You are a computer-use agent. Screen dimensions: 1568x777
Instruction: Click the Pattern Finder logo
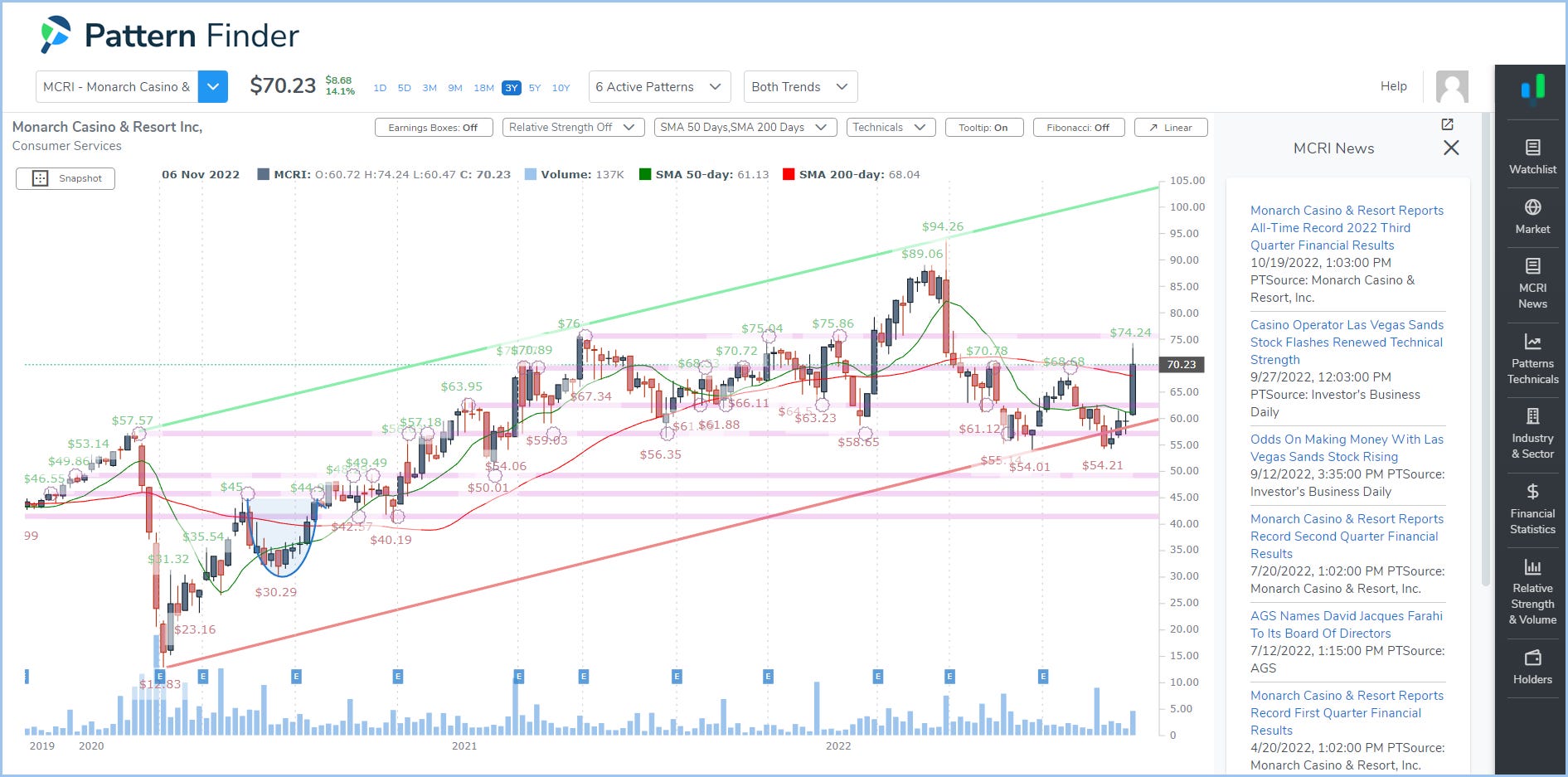170,36
